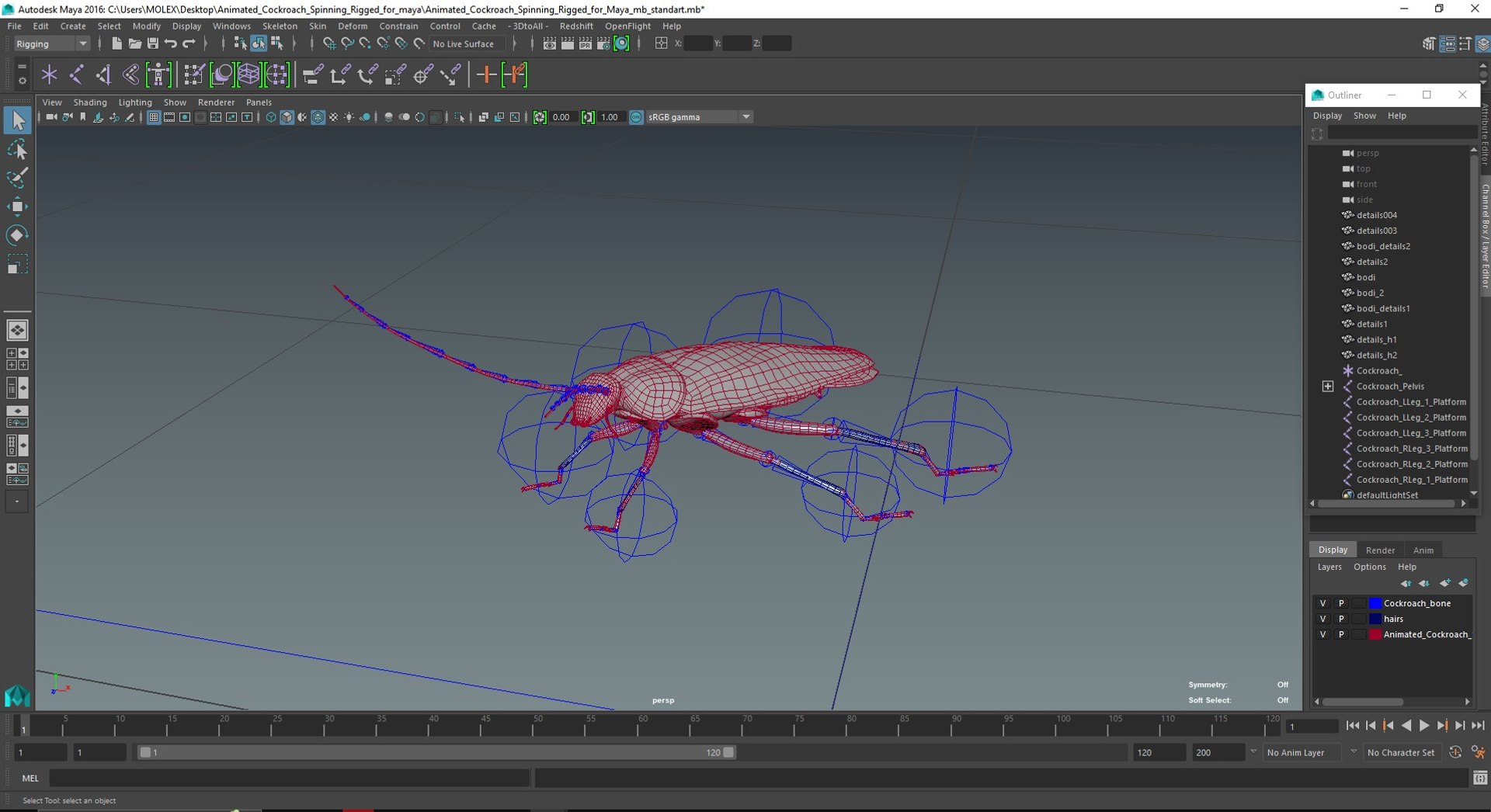Activate the Lasso Select tool

(x=17, y=149)
